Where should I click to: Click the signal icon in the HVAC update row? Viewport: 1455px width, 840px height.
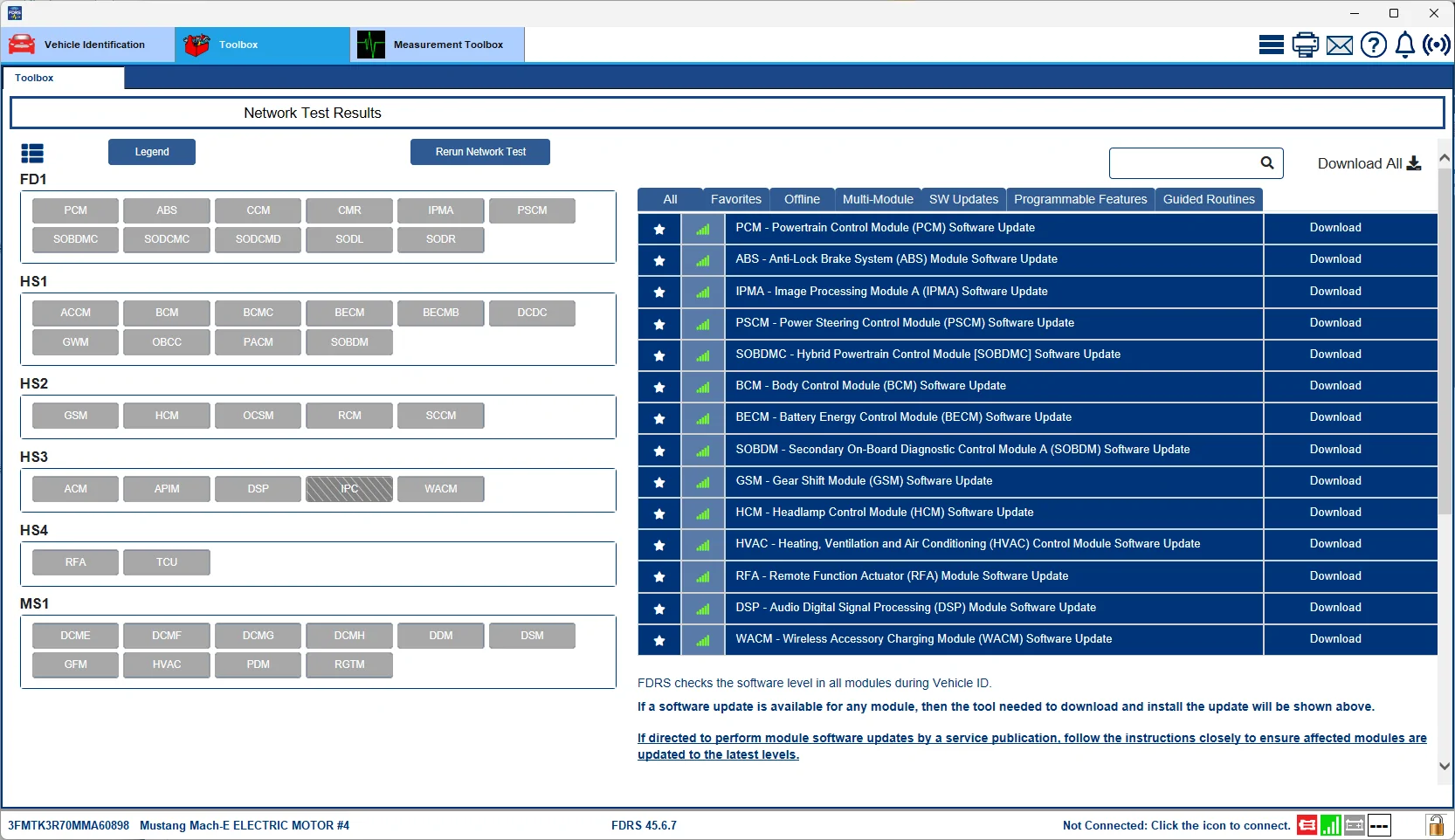coord(703,545)
